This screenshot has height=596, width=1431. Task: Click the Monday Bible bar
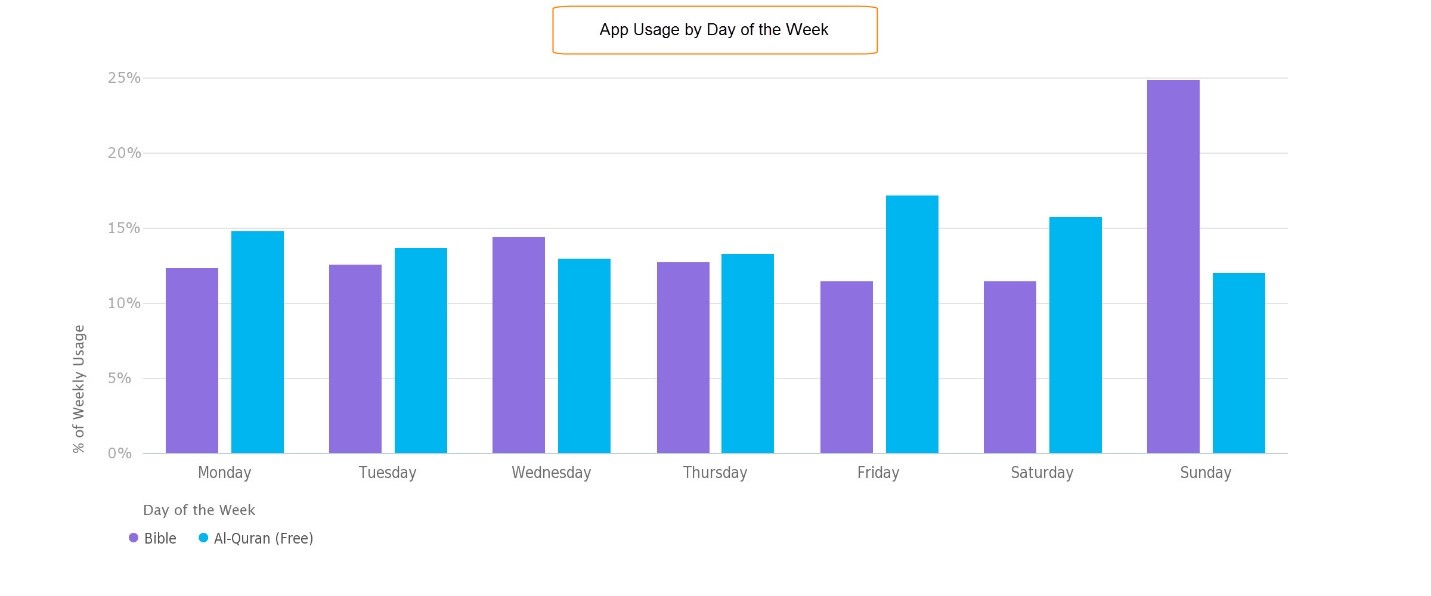(x=192, y=361)
